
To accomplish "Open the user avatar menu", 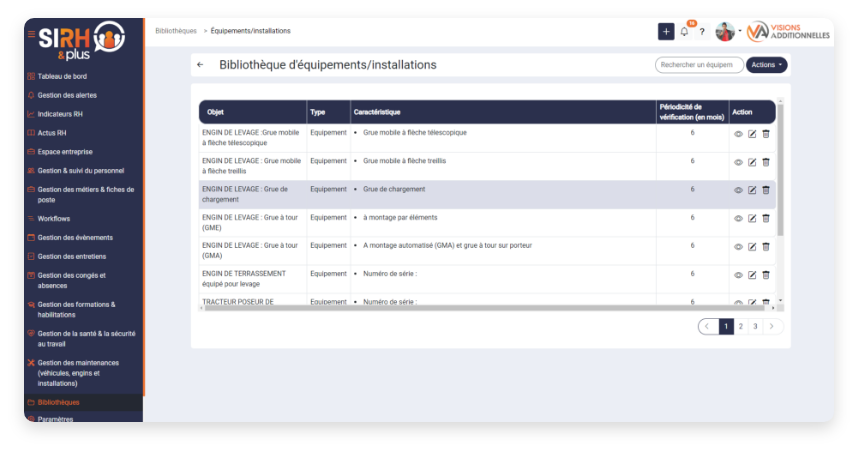I will point(725,32).
